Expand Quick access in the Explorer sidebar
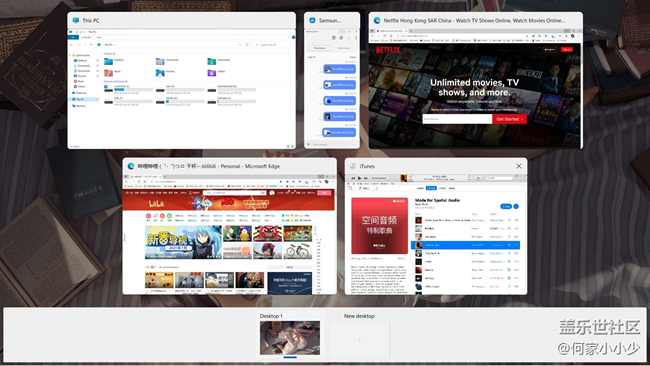The image size is (650, 366). coord(70,55)
